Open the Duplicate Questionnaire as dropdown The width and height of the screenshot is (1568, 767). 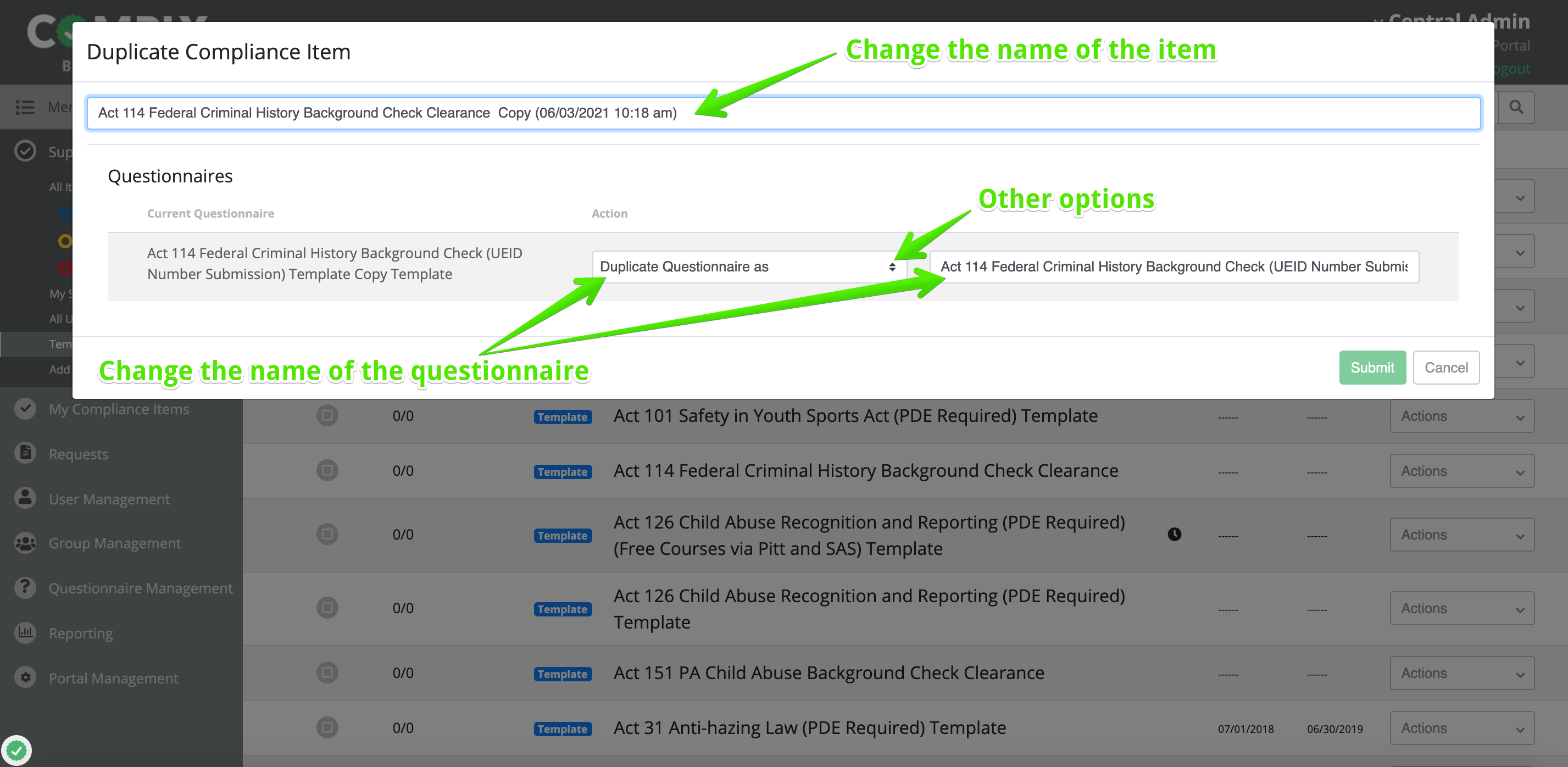[x=748, y=266]
